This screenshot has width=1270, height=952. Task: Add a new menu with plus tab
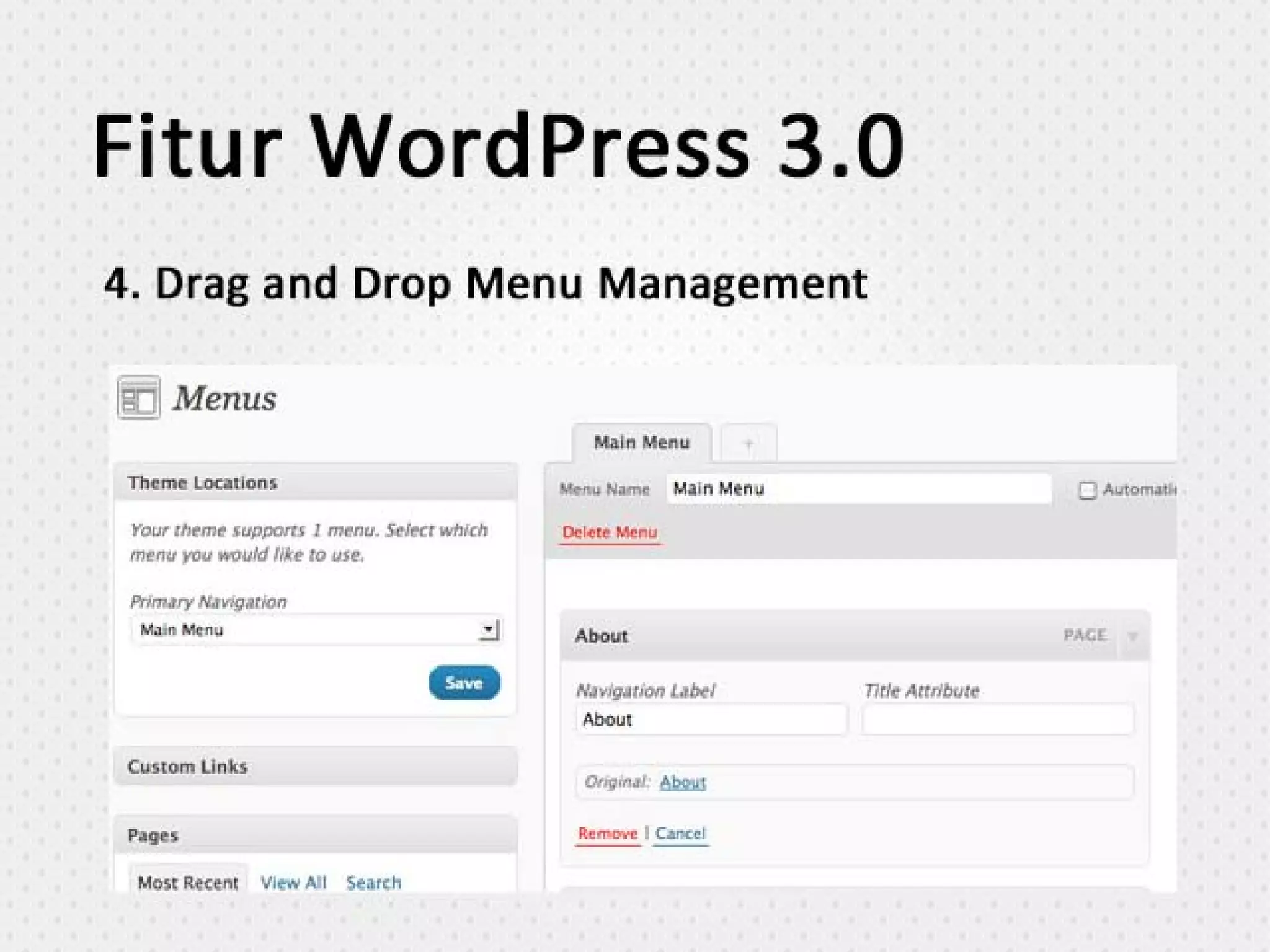pos(748,443)
